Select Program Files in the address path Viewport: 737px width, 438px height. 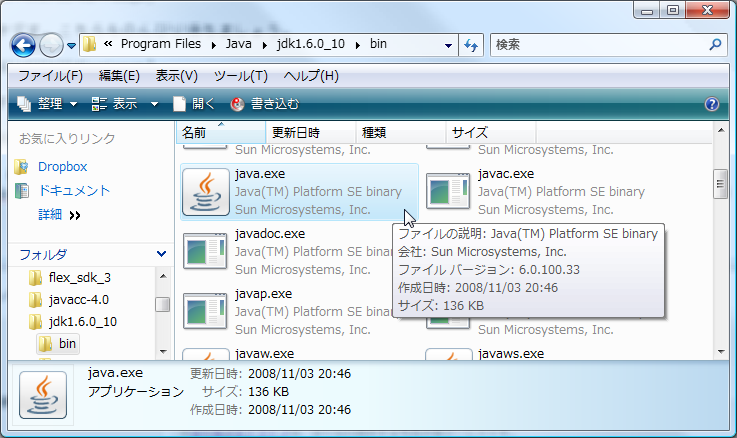coord(161,44)
